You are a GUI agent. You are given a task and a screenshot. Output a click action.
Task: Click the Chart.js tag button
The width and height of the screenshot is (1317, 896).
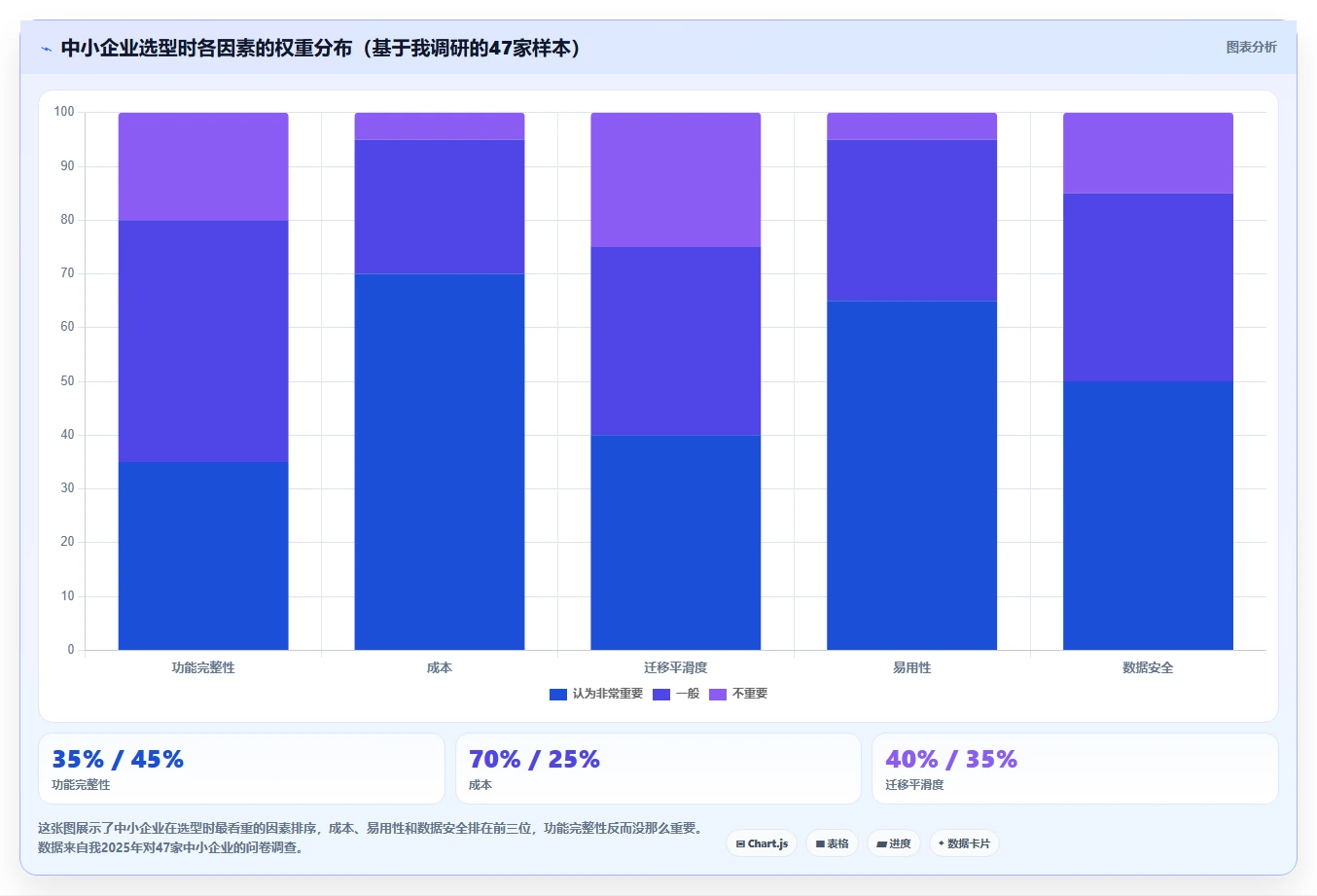(762, 843)
